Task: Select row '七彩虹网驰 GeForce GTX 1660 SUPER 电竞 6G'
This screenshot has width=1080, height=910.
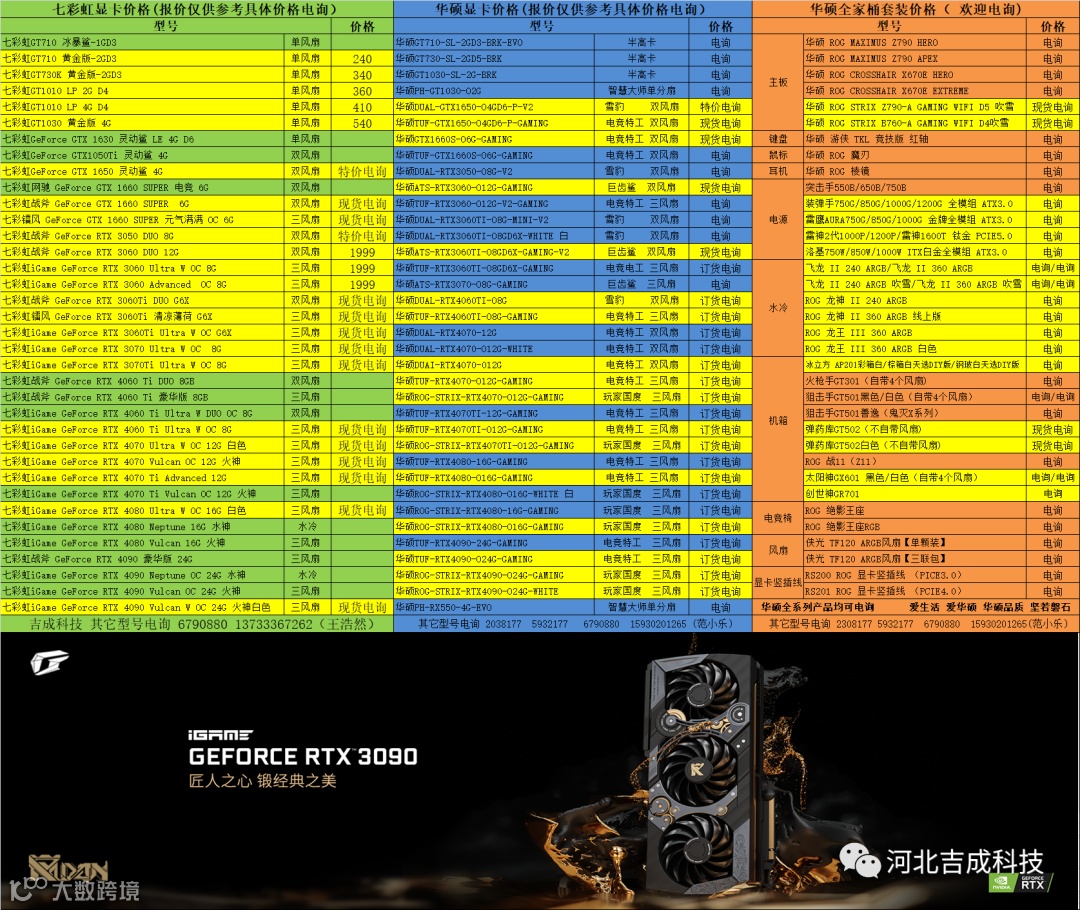Action: tap(196, 187)
